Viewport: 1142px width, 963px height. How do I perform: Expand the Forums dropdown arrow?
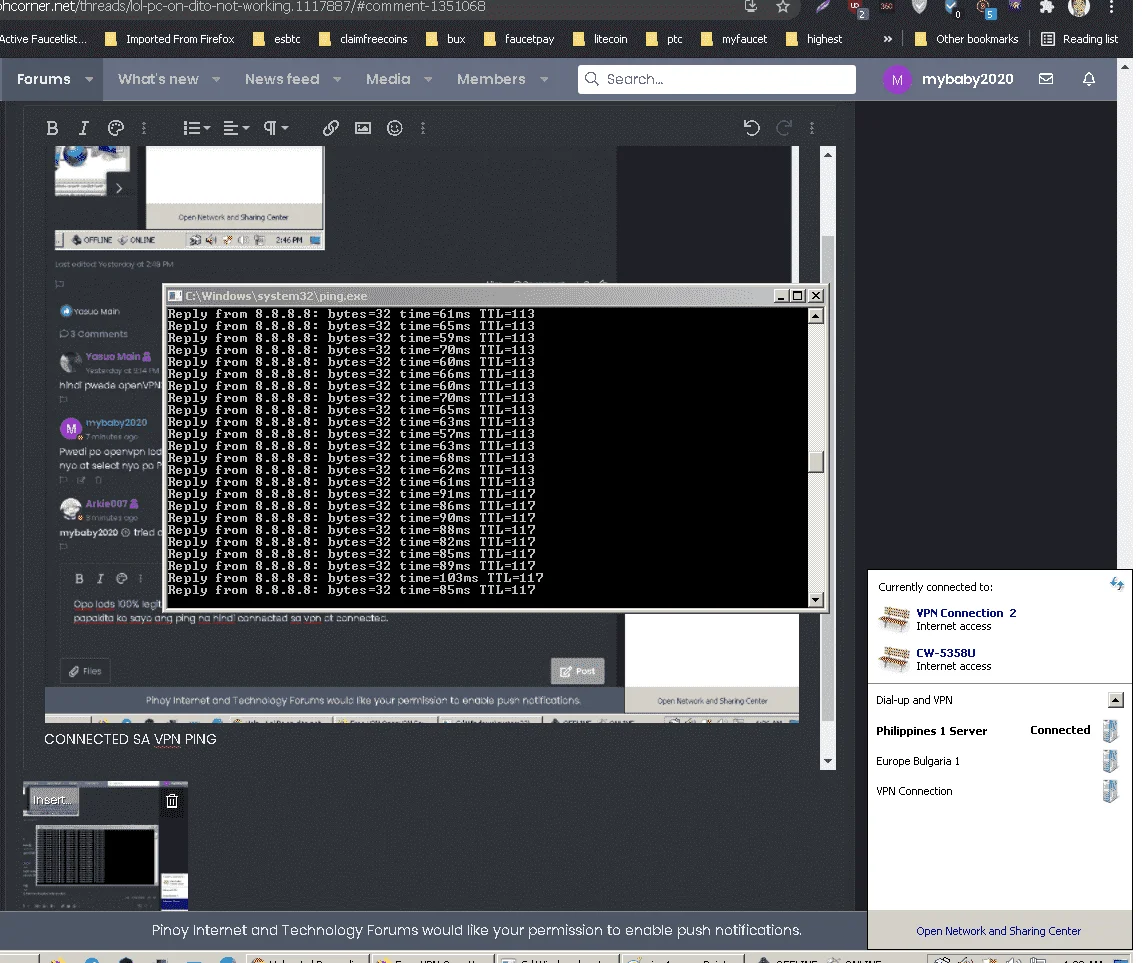tap(89, 79)
